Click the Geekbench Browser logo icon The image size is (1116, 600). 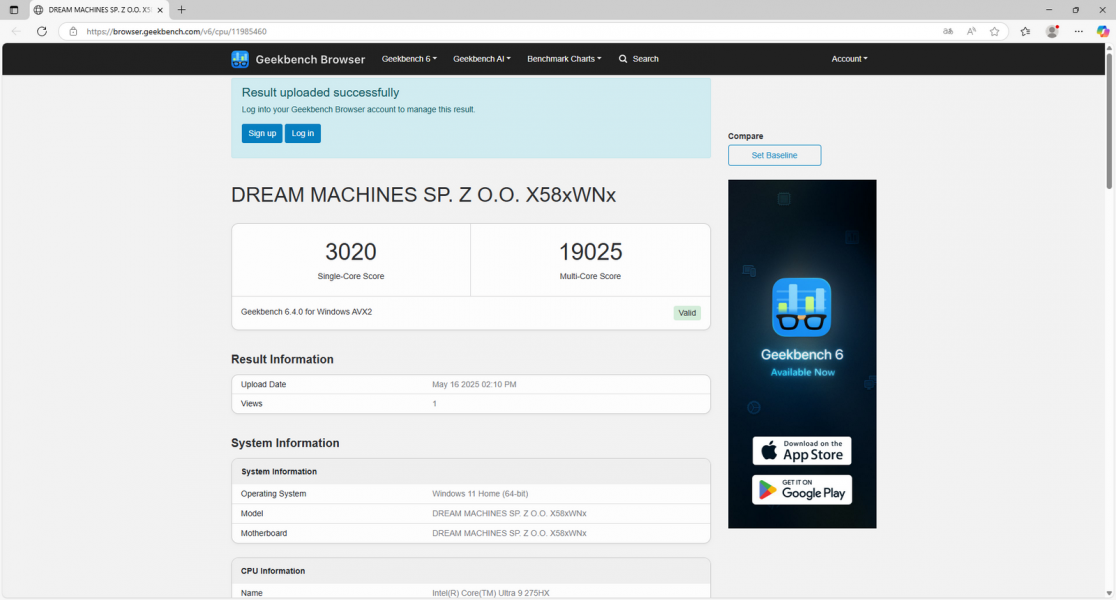point(240,59)
